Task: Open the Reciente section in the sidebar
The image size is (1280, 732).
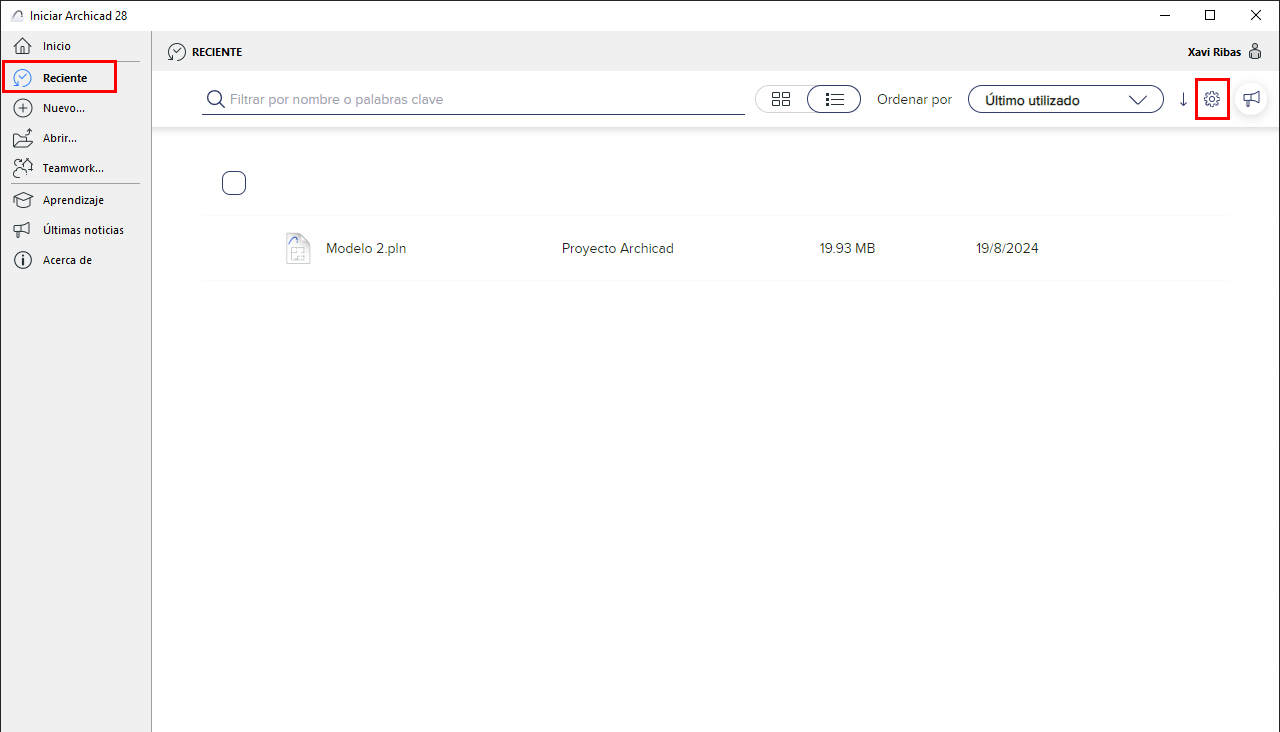Action: (x=60, y=77)
